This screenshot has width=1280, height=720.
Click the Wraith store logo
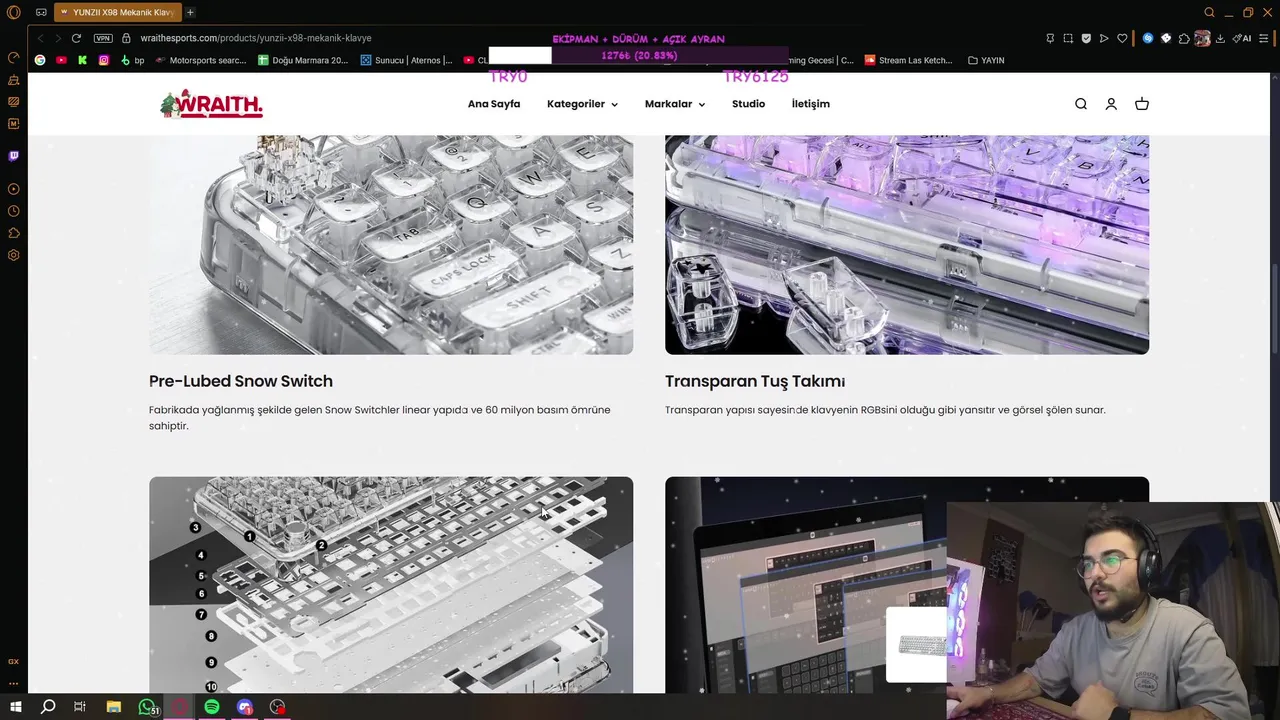[211, 104]
